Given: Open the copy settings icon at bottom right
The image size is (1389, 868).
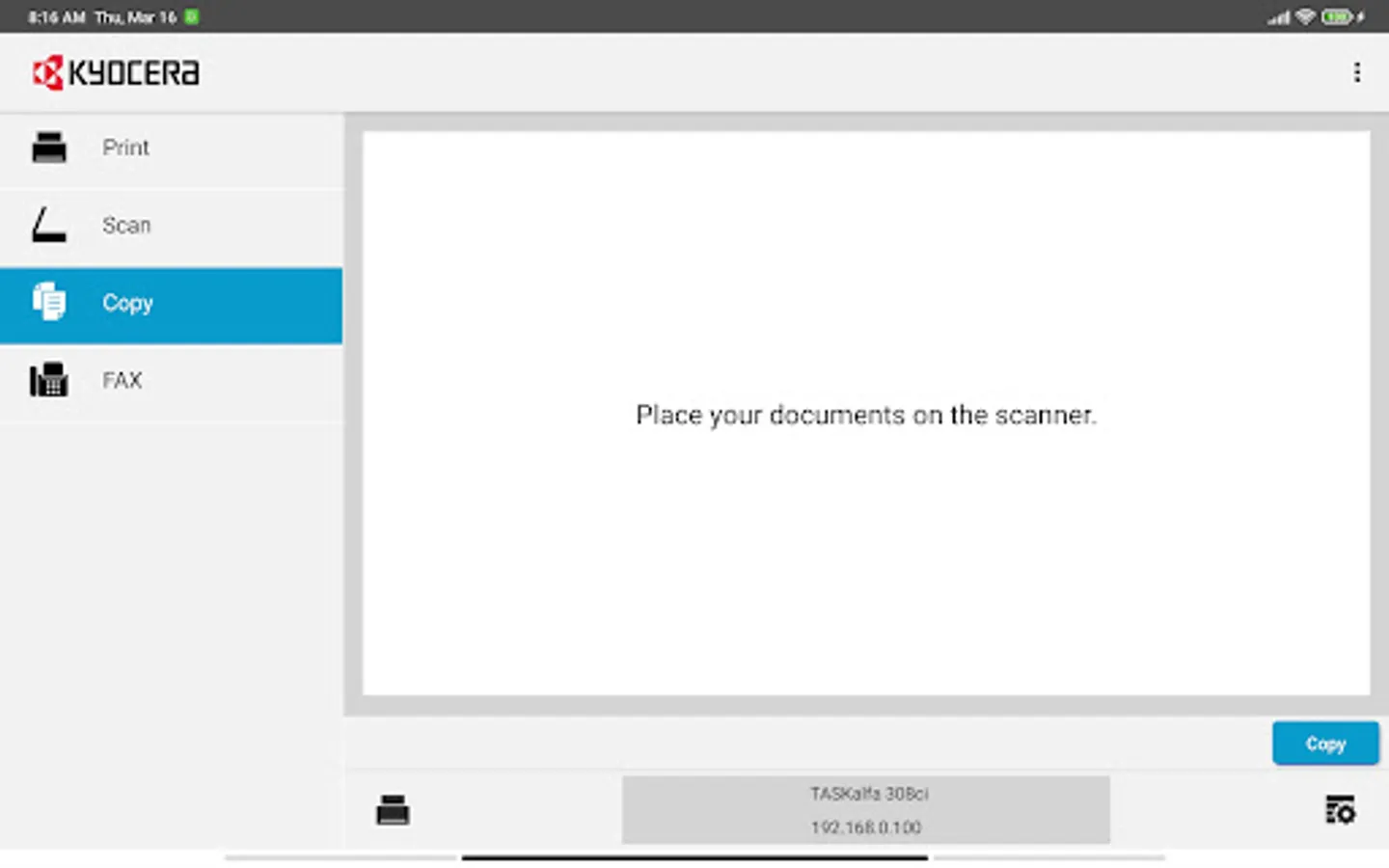Looking at the screenshot, I should tap(1340, 810).
